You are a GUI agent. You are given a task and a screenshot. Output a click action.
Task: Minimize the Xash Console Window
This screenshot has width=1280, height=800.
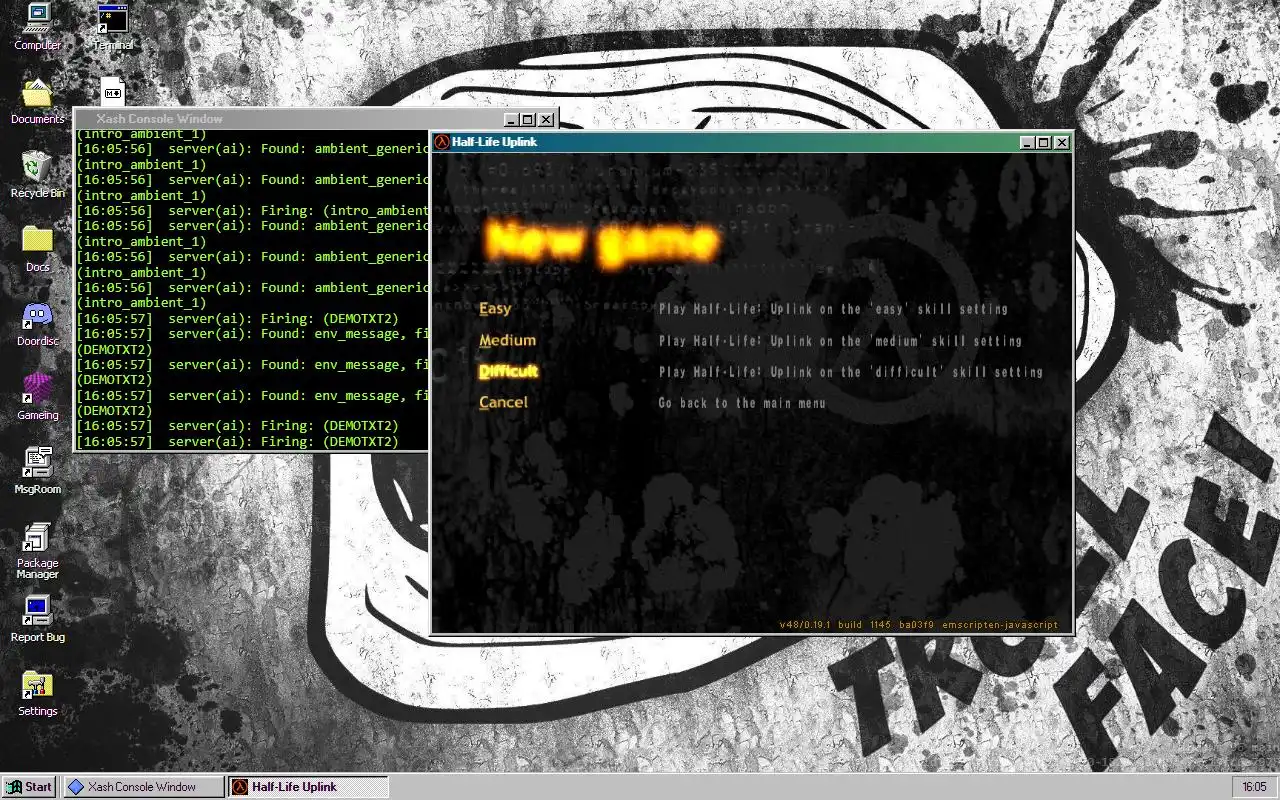coord(512,120)
